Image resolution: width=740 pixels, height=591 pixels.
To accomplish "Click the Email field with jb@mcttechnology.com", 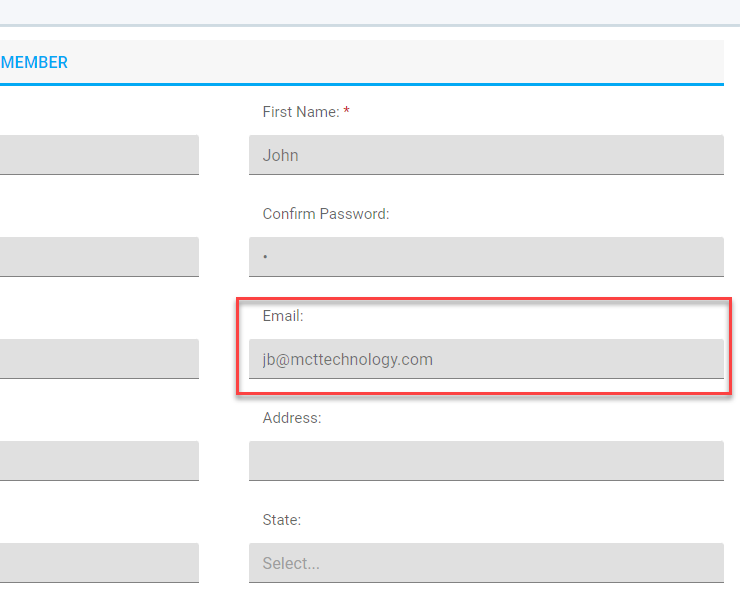I will tap(486, 359).
